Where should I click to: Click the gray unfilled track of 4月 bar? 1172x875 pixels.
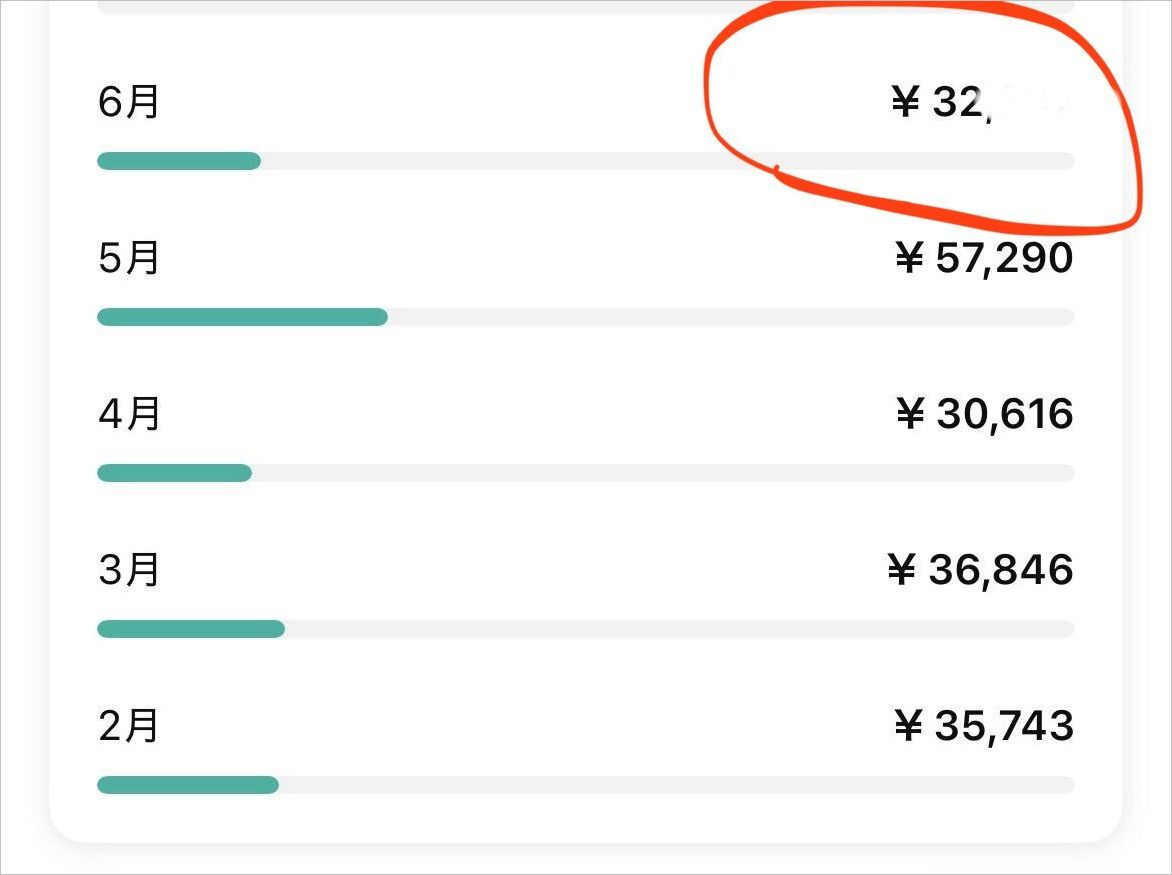(x=663, y=473)
